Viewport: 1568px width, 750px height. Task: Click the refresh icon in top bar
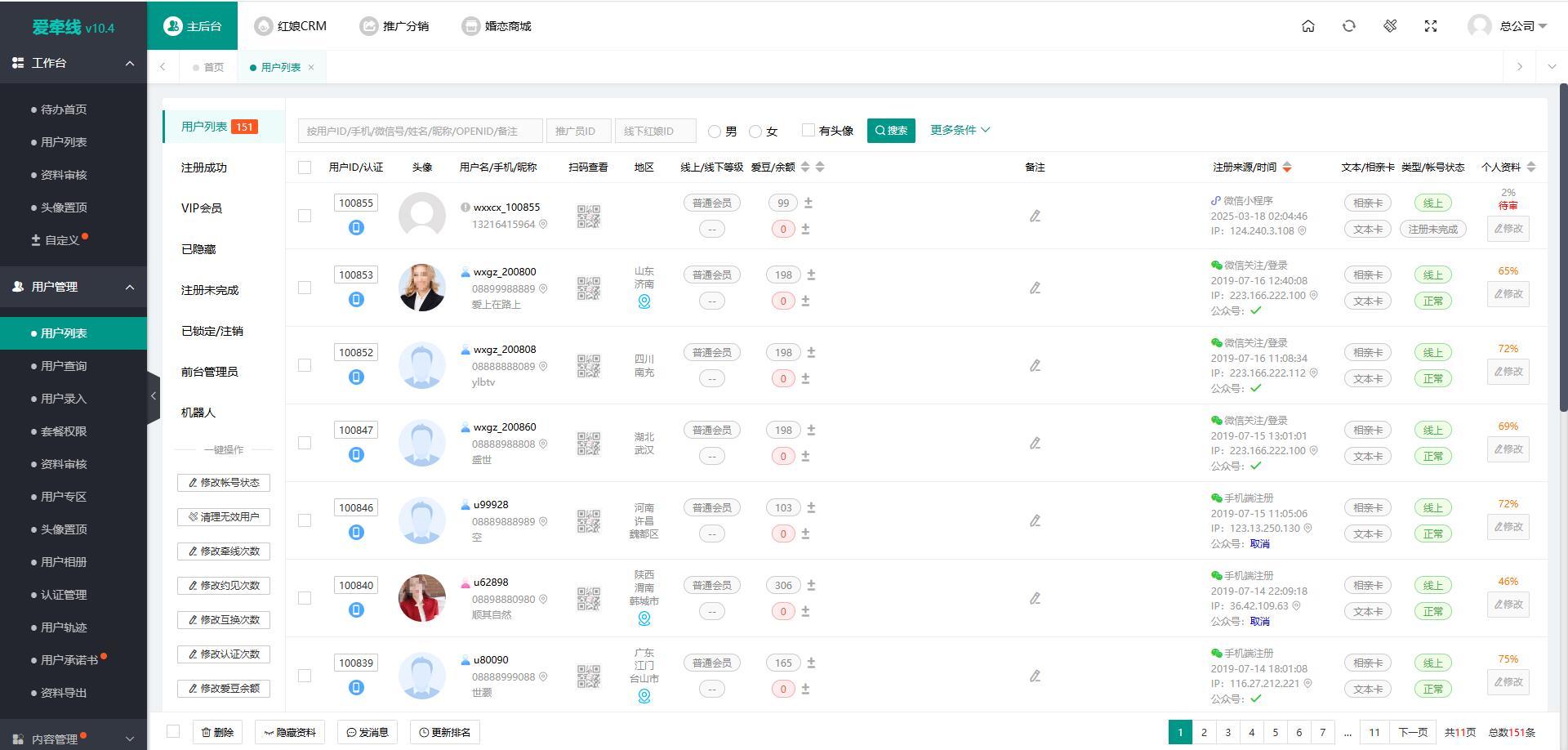pos(1348,26)
